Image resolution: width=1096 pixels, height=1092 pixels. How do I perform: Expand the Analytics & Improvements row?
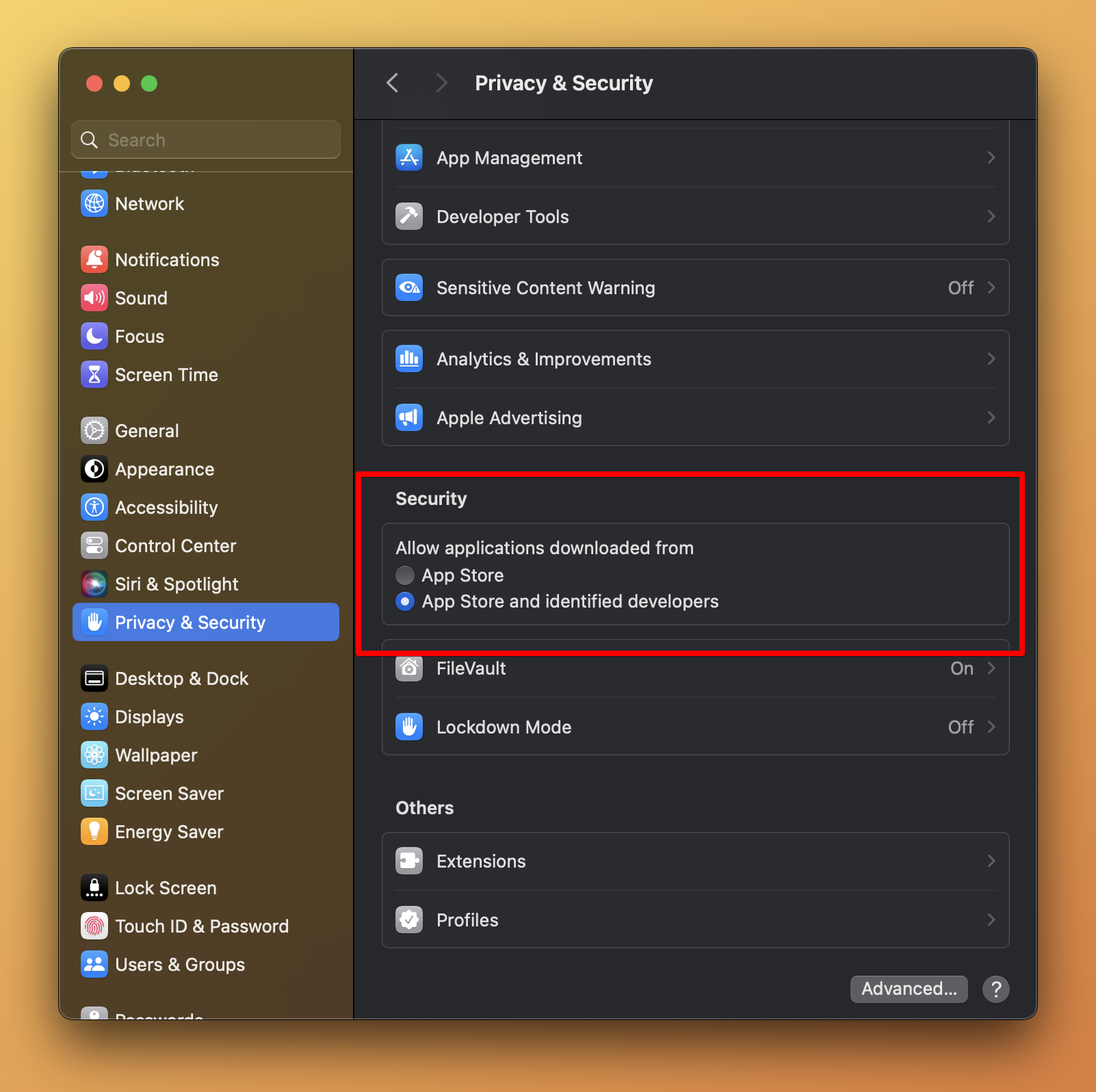point(991,359)
